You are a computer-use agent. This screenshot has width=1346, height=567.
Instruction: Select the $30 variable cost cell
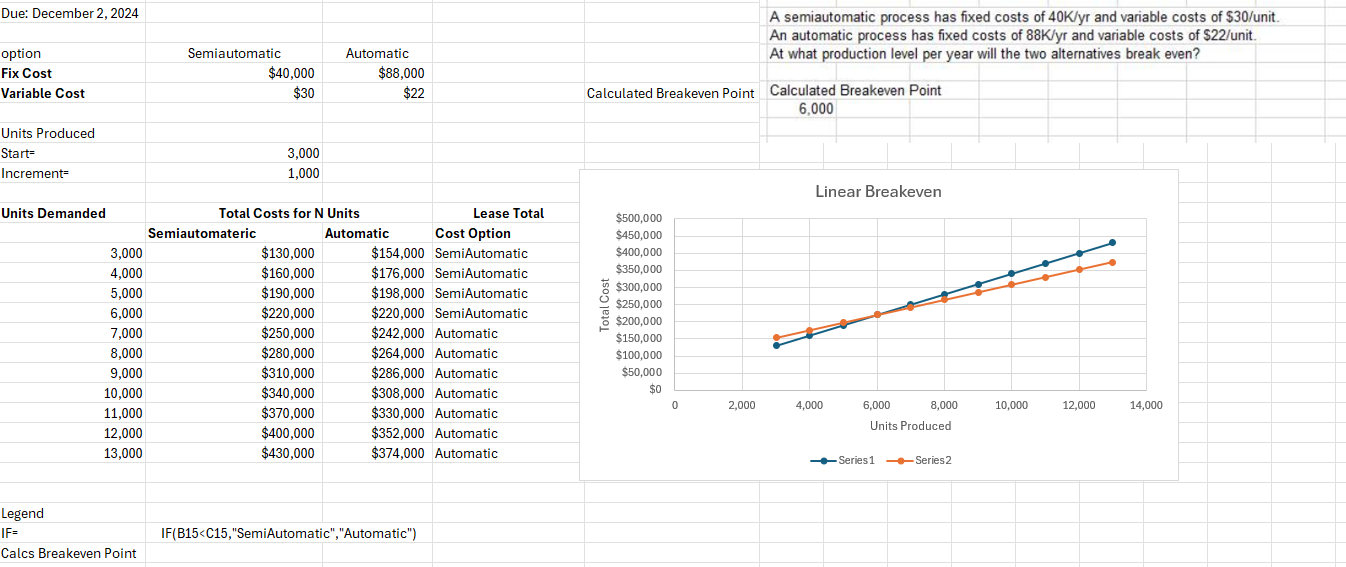click(x=304, y=93)
